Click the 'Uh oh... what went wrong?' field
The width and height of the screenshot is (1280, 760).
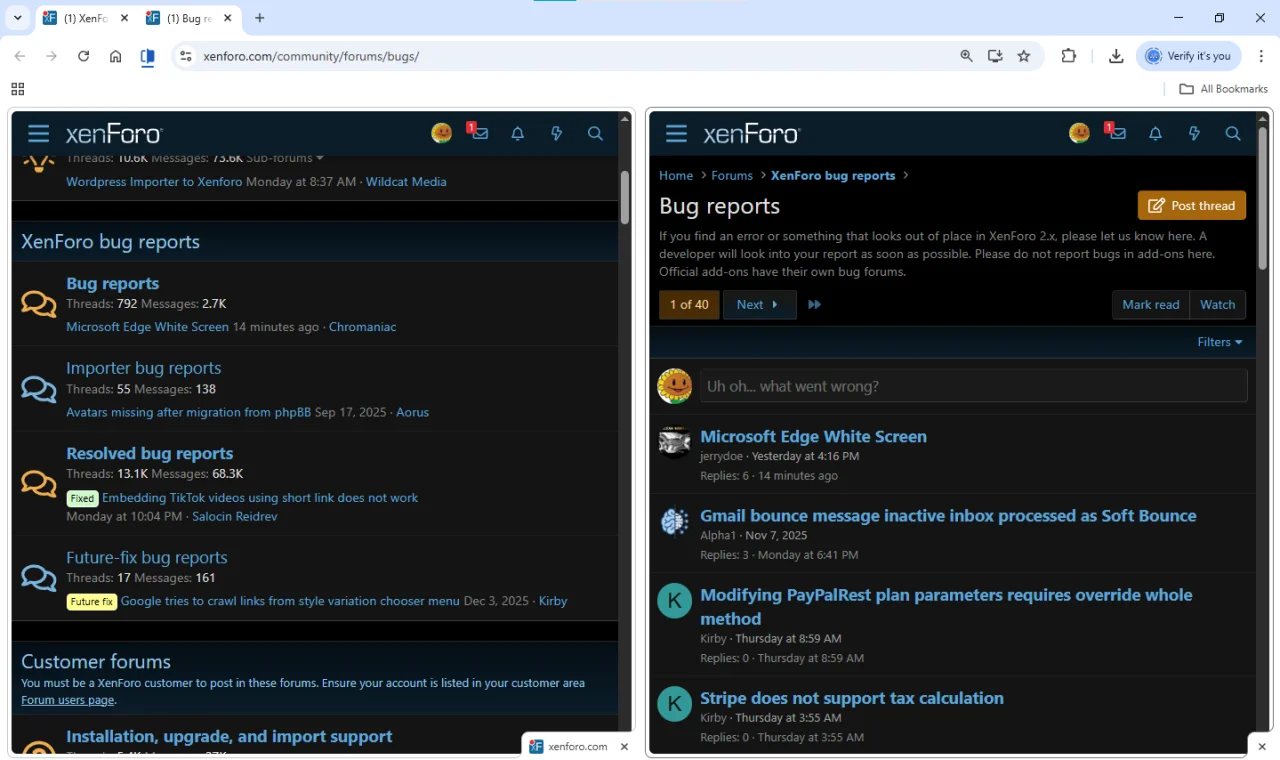click(x=973, y=386)
